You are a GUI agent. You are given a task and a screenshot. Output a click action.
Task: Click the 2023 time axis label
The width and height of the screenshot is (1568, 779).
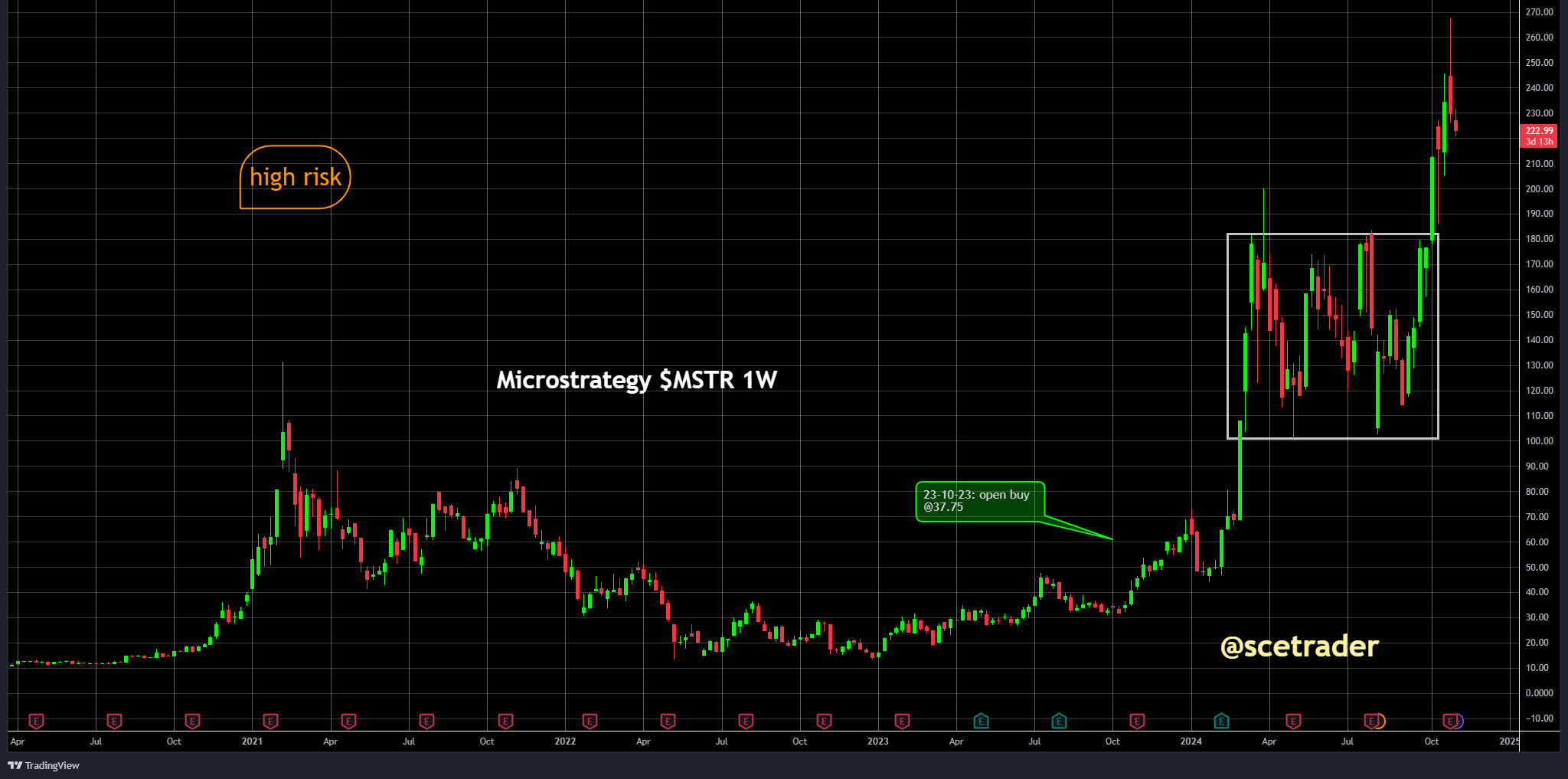coord(878,741)
